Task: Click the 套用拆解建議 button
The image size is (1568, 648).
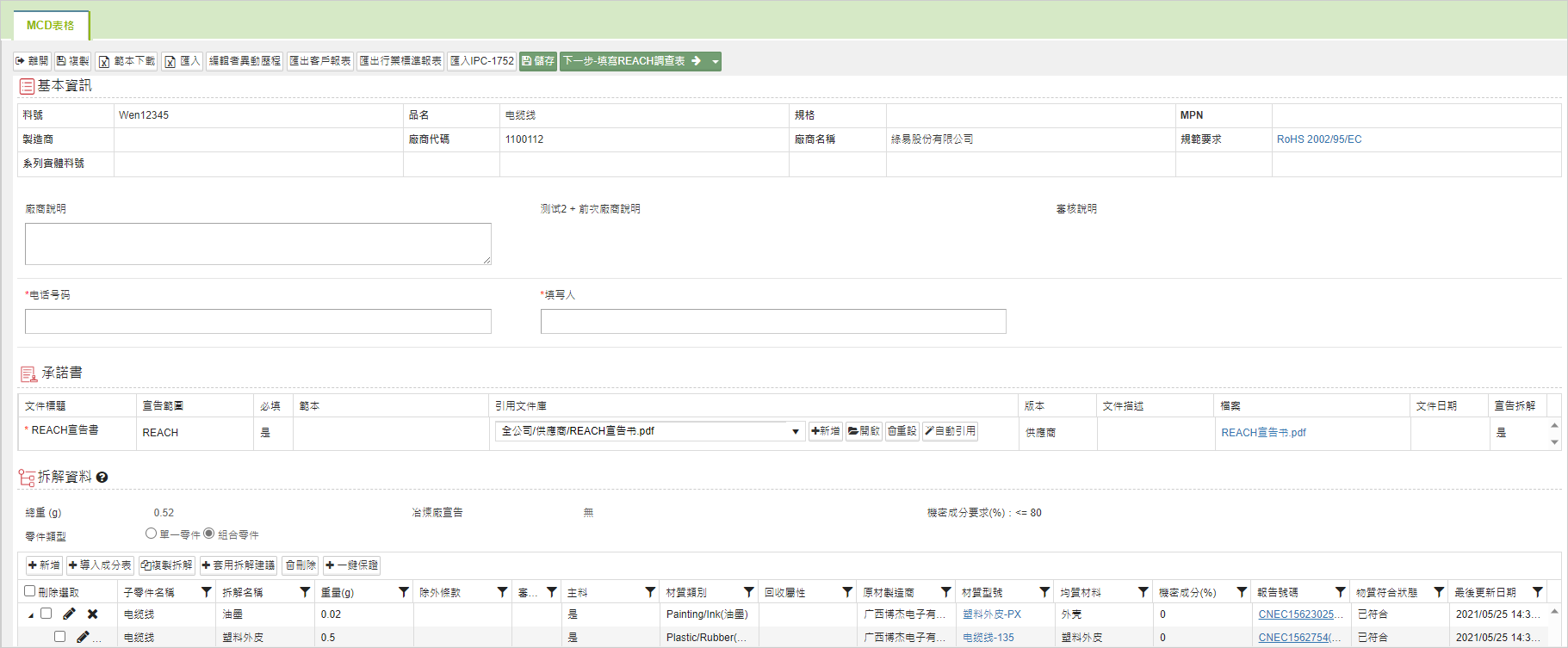Action: click(x=239, y=565)
